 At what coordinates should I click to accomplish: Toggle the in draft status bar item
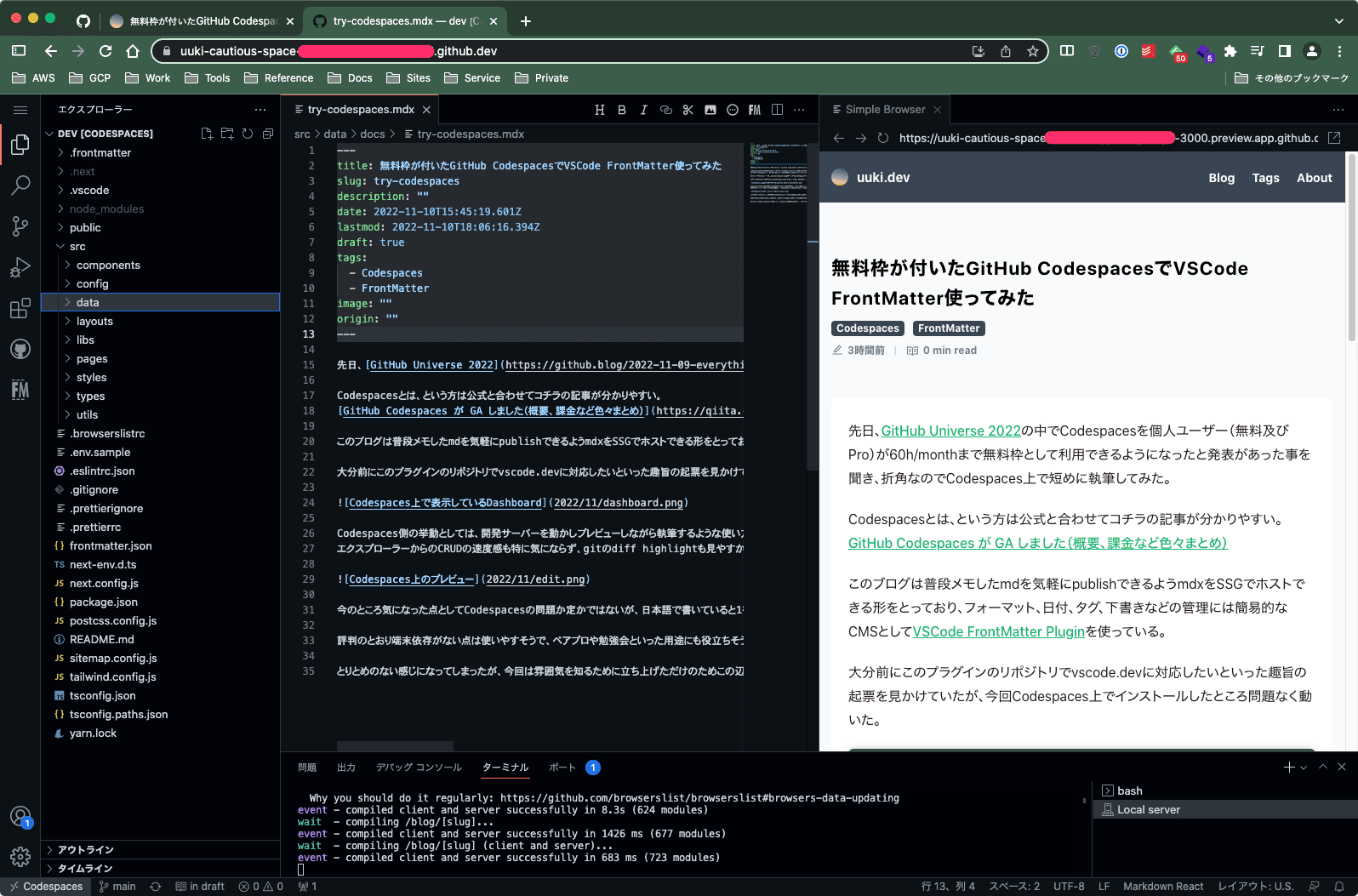coord(200,887)
